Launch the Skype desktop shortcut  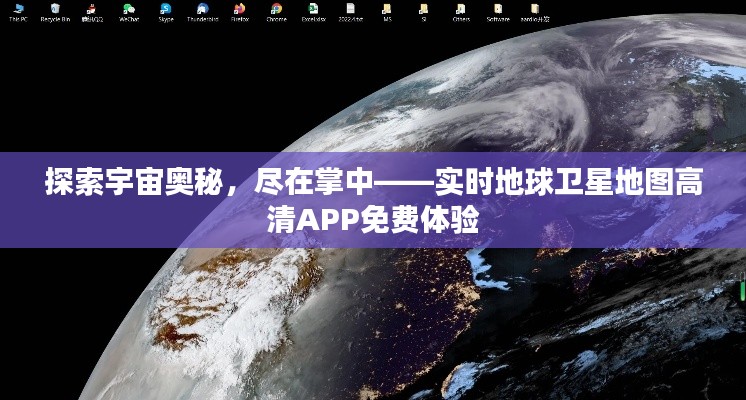166,12
